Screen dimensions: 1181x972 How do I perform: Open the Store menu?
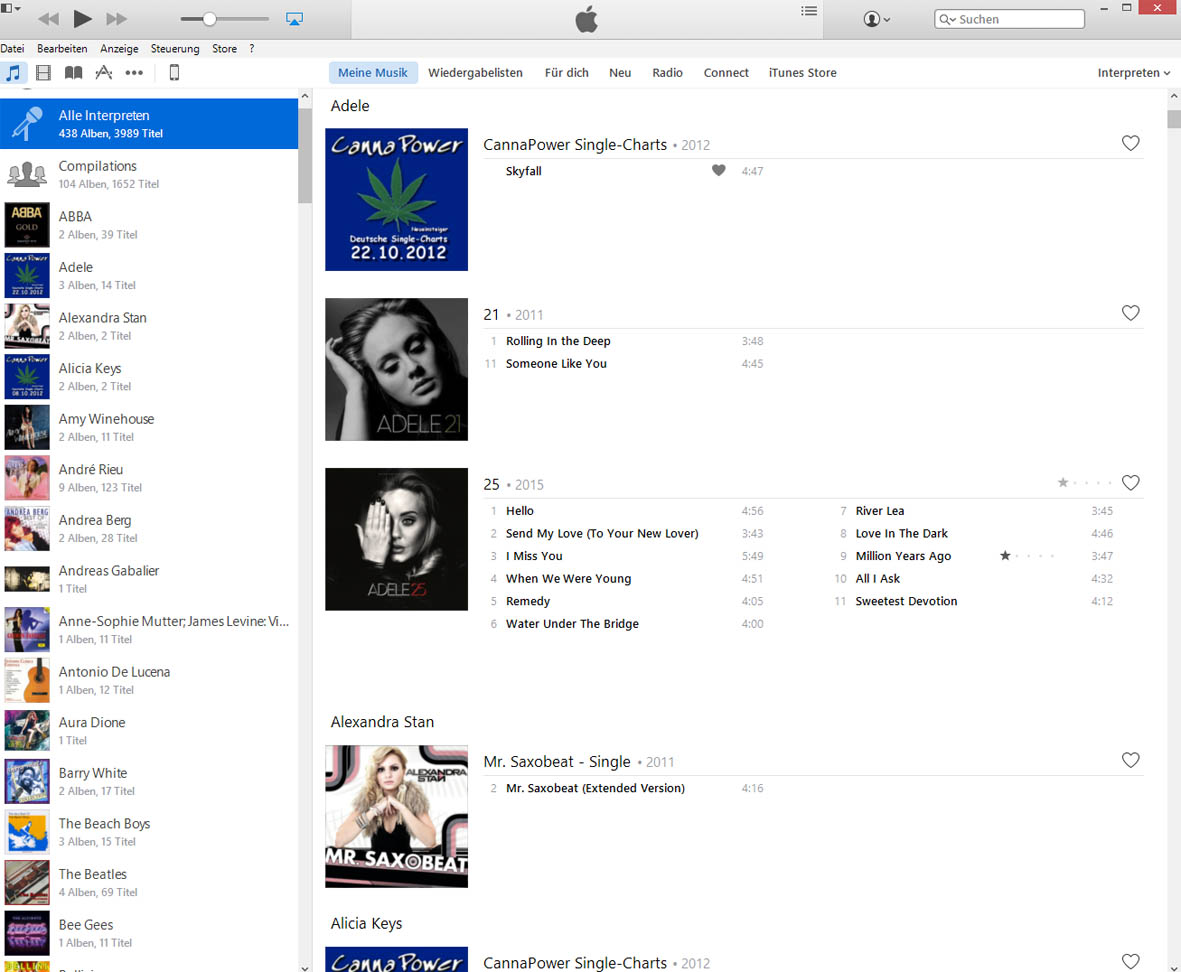click(224, 48)
